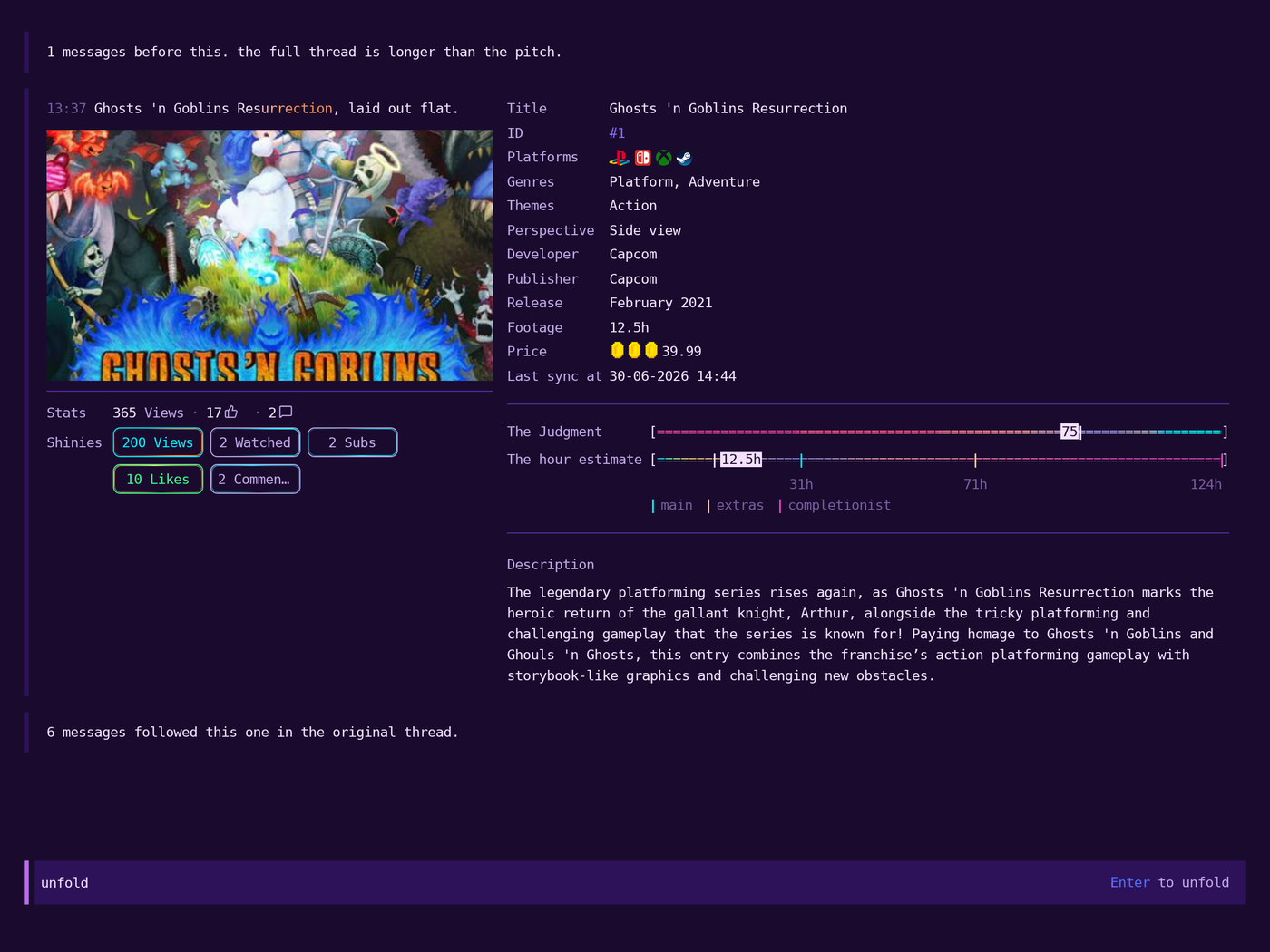This screenshot has height=952, width=1270.
Task: Click the PlayStation platform icon
Action: pos(619,158)
